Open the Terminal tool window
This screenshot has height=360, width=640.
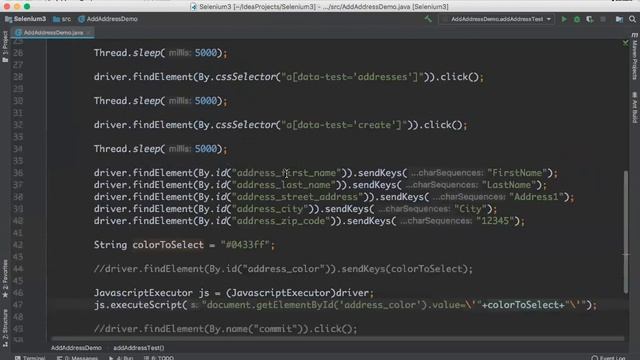(30, 358)
